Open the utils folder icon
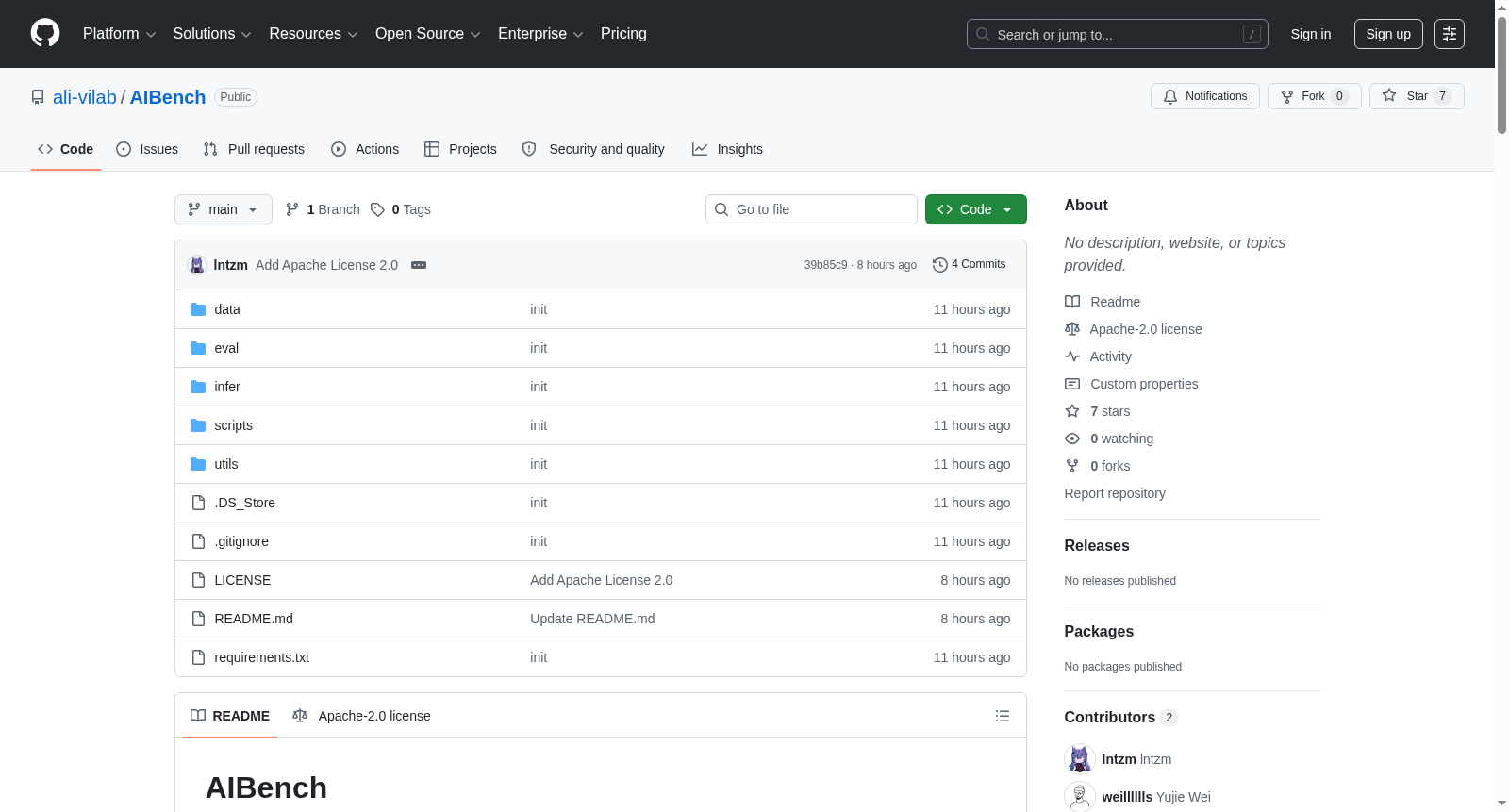1509x812 pixels. [198, 464]
